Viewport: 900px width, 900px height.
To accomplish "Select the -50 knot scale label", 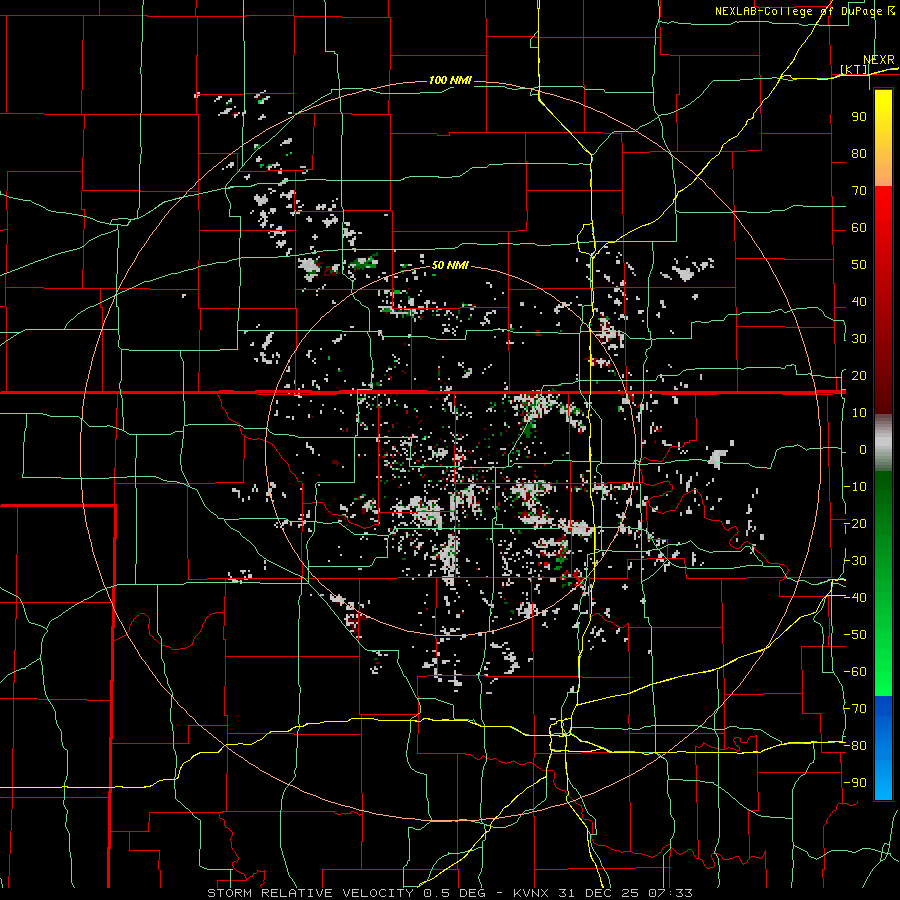I will click(x=855, y=635).
